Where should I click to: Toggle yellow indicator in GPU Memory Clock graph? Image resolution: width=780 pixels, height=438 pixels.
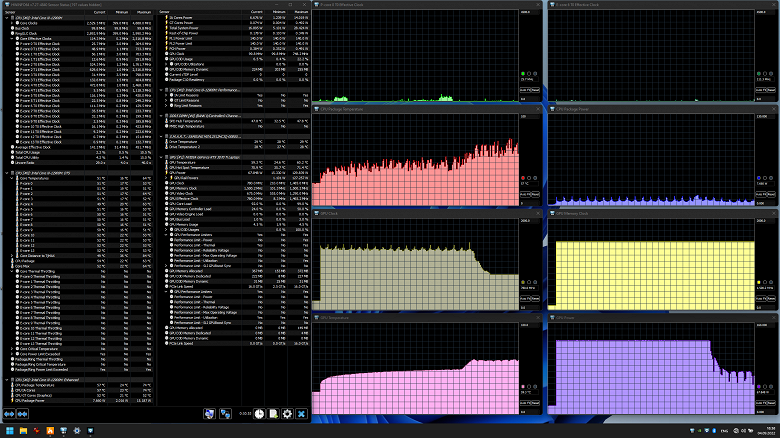(x=759, y=282)
